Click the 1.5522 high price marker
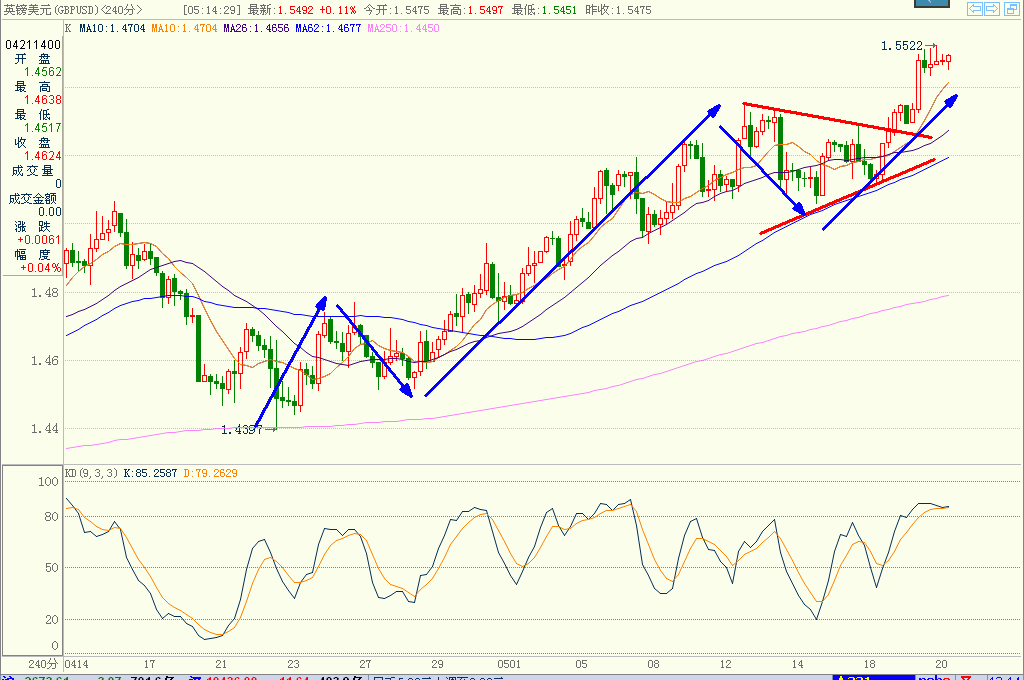 coord(901,46)
